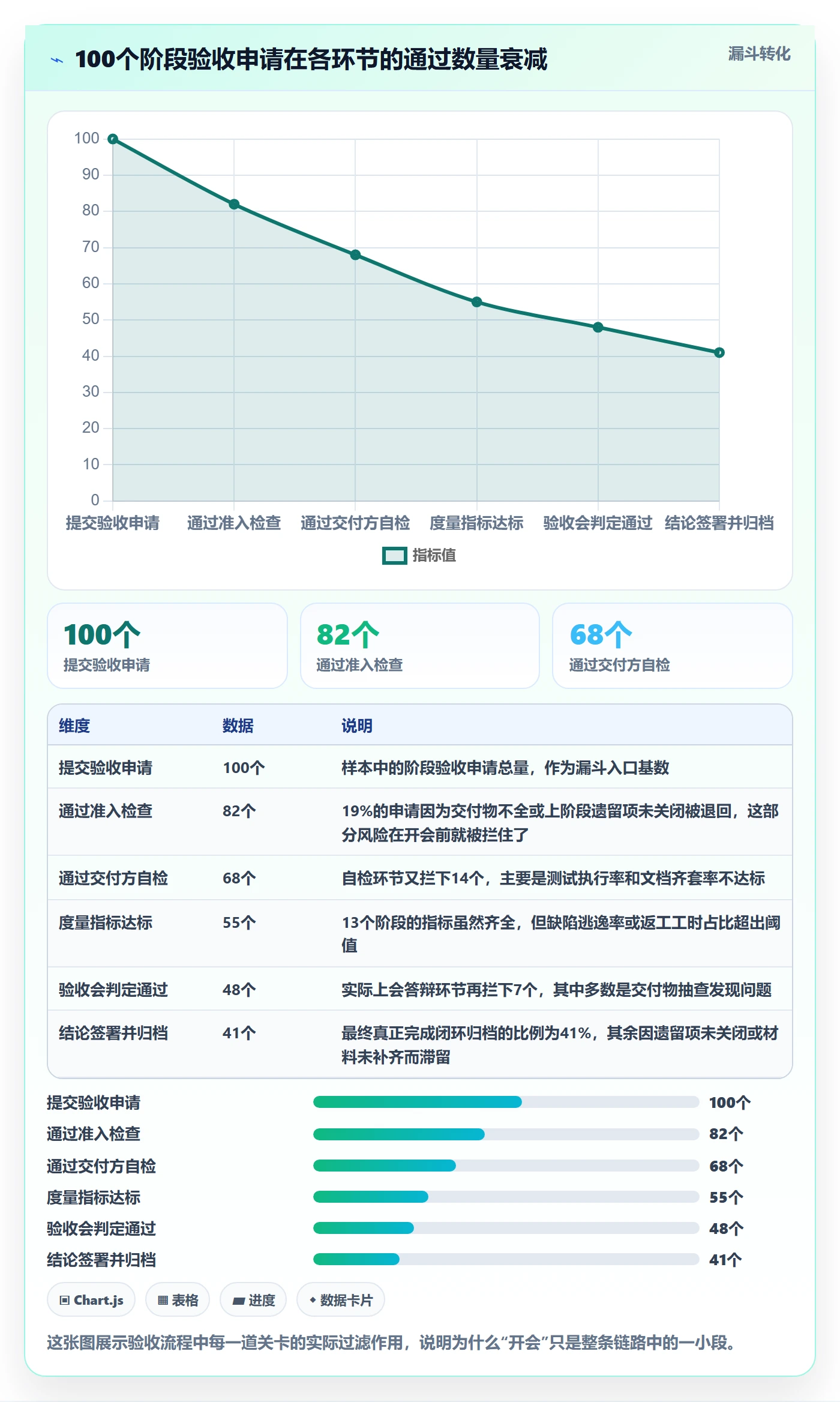Click the 度量指标达标 x-axis label
Screen dimensions: 840x1402
point(476,523)
